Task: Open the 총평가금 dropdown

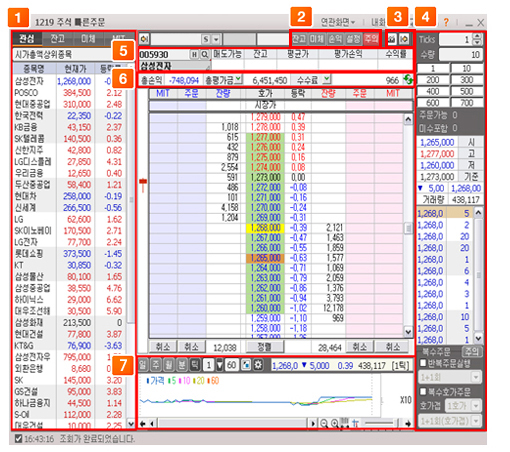Action: click(x=238, y=79)
